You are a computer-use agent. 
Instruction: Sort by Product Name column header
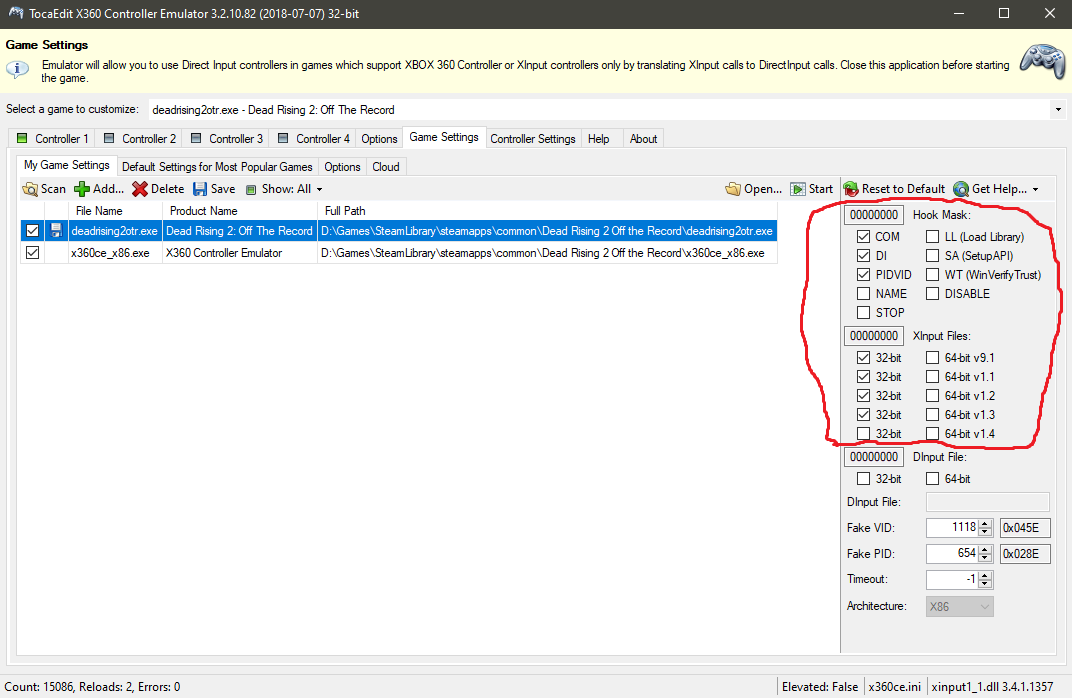pos(240,211)
